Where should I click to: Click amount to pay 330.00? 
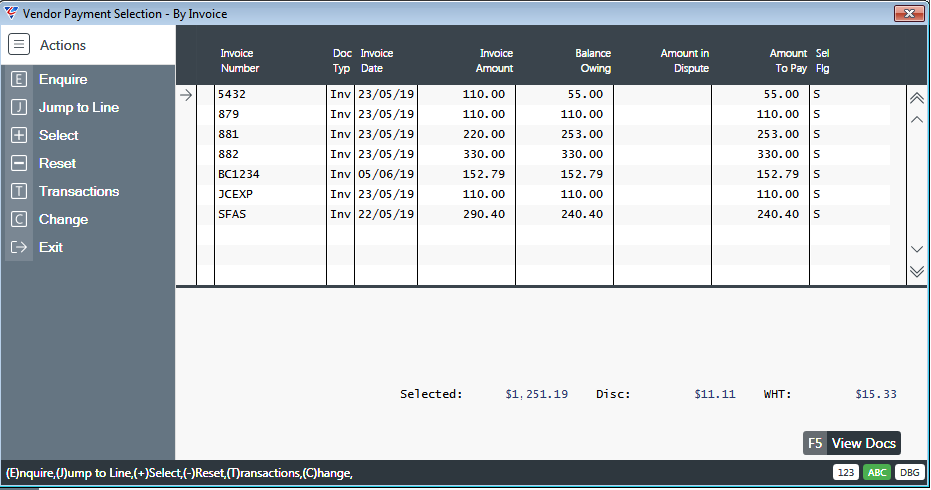coord(778,154)
